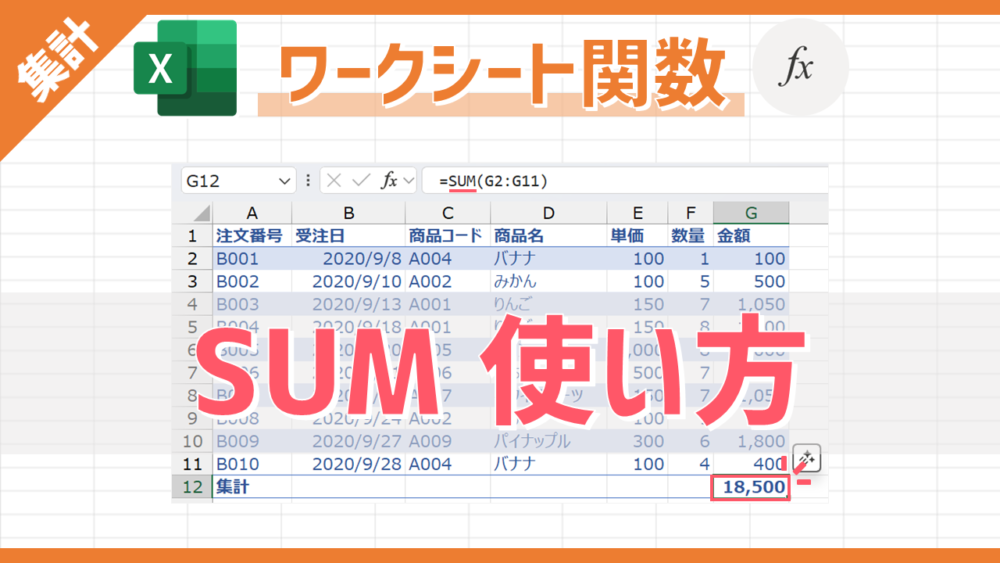Viewport: 1000px width, 563px height.
Task: Select column C header
Action: (448, 213)
